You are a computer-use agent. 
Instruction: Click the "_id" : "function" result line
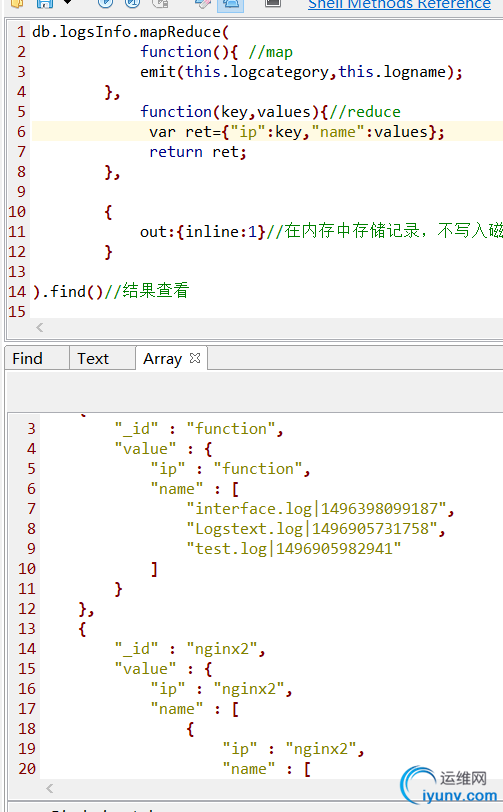click(199, 429)
